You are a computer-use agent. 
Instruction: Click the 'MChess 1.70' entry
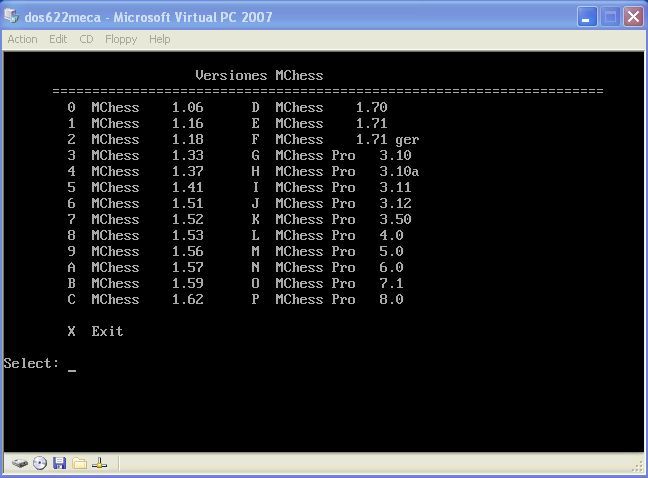pyautogui.click(x=319, y=107)
